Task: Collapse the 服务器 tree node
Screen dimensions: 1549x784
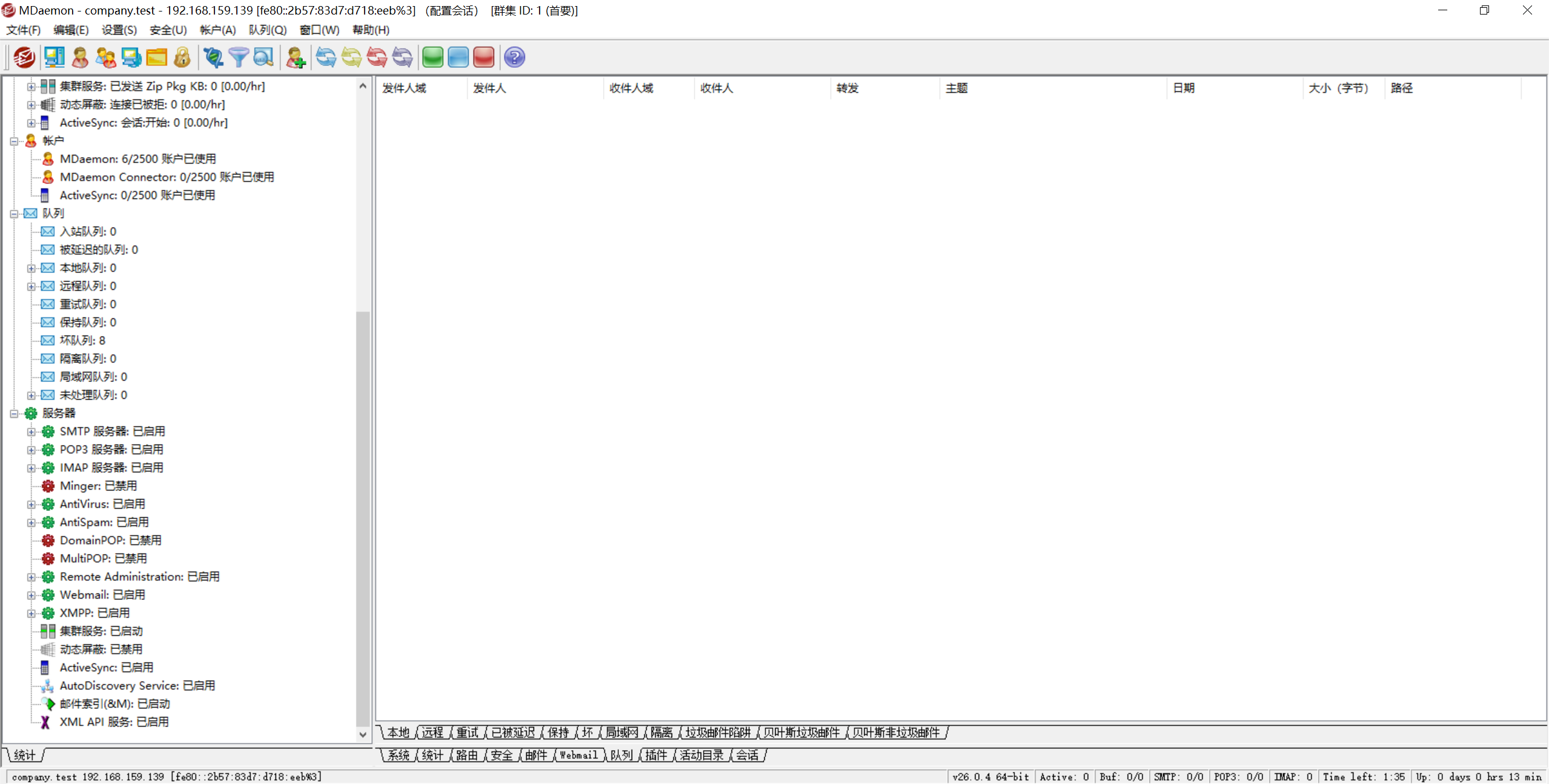Action: [x=13, y=413]
